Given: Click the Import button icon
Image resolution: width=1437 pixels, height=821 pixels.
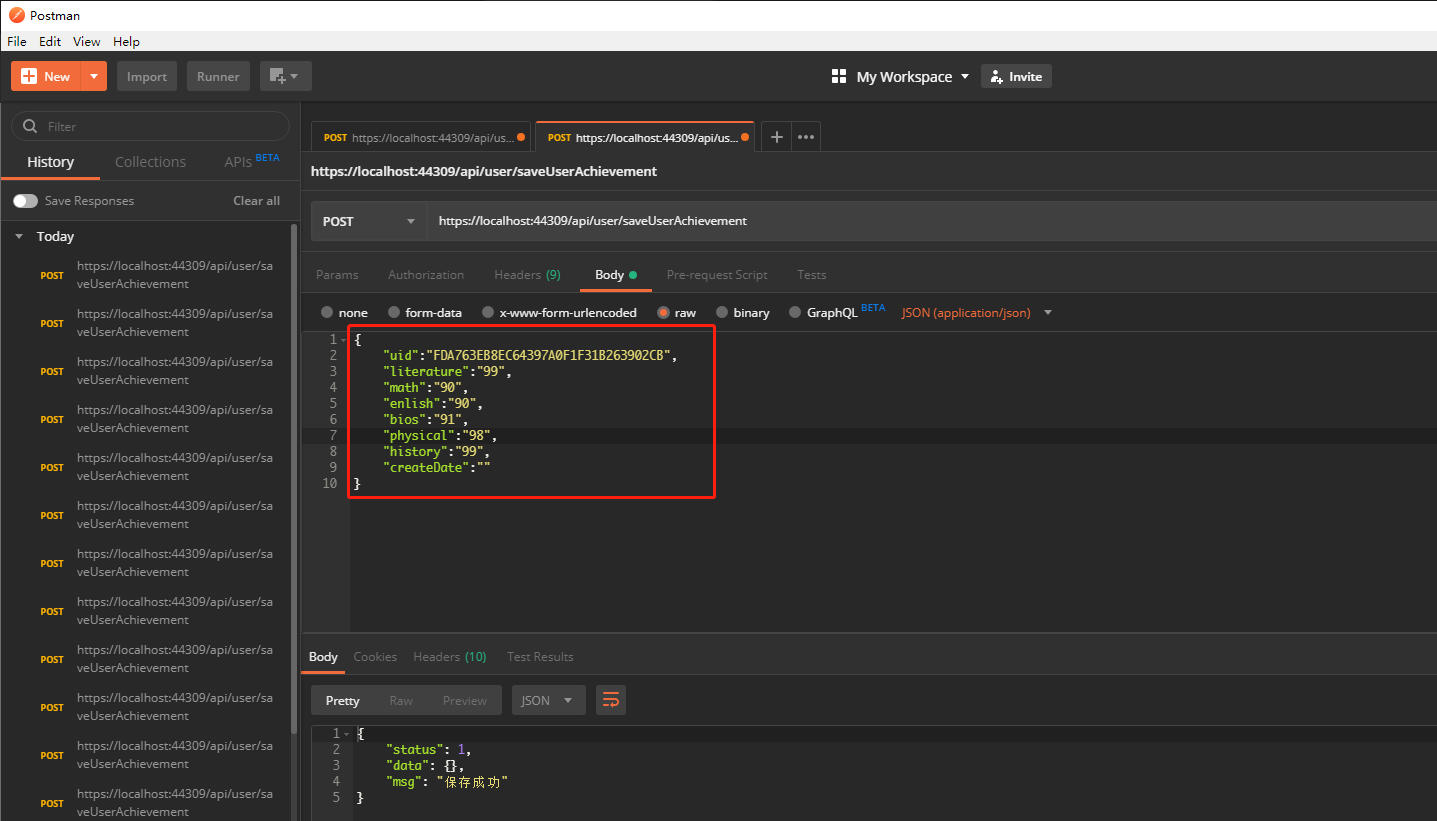Looking at the screenshot, I should [x=146, y=75].
